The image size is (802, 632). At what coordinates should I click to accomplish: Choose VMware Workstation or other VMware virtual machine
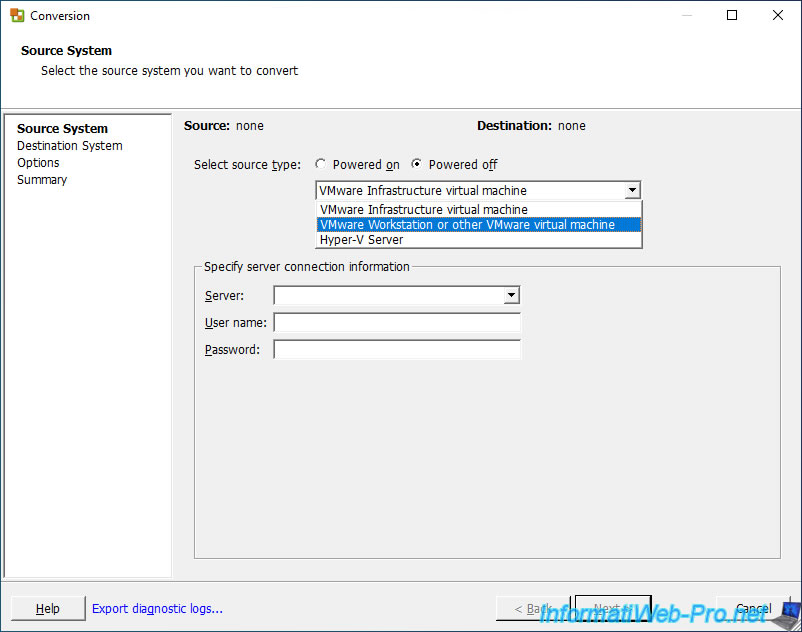pyautogui.click(x=479, y=224)
